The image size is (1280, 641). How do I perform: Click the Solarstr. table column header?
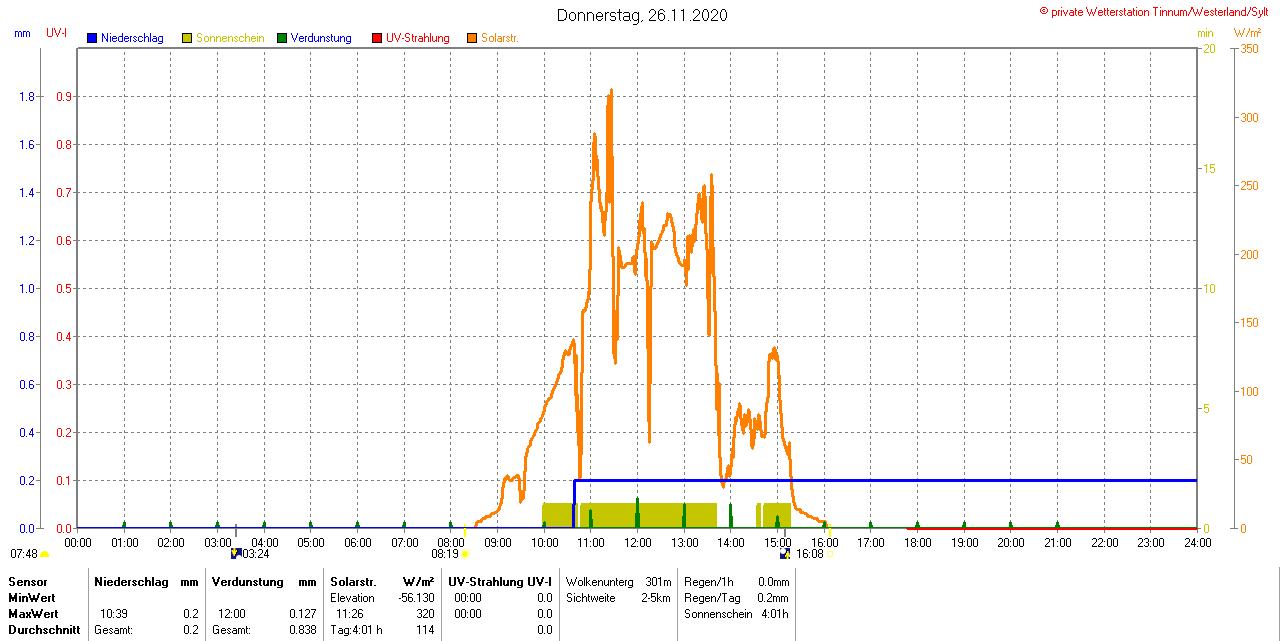(352, 582)
